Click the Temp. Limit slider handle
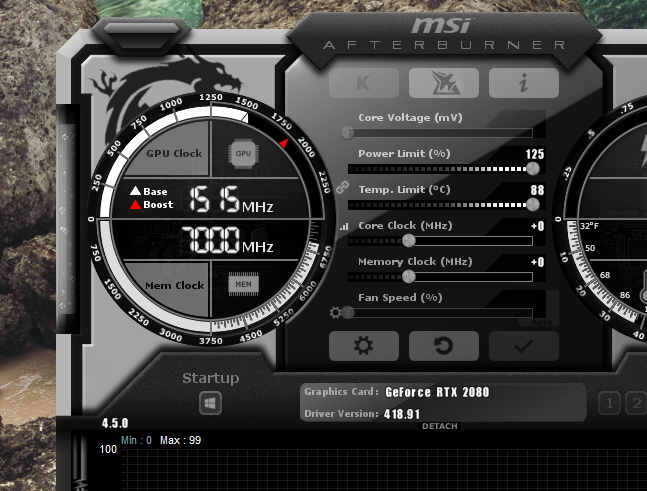Screen dimensions: 647x491 pyautogui.click(x=533, y=205)
